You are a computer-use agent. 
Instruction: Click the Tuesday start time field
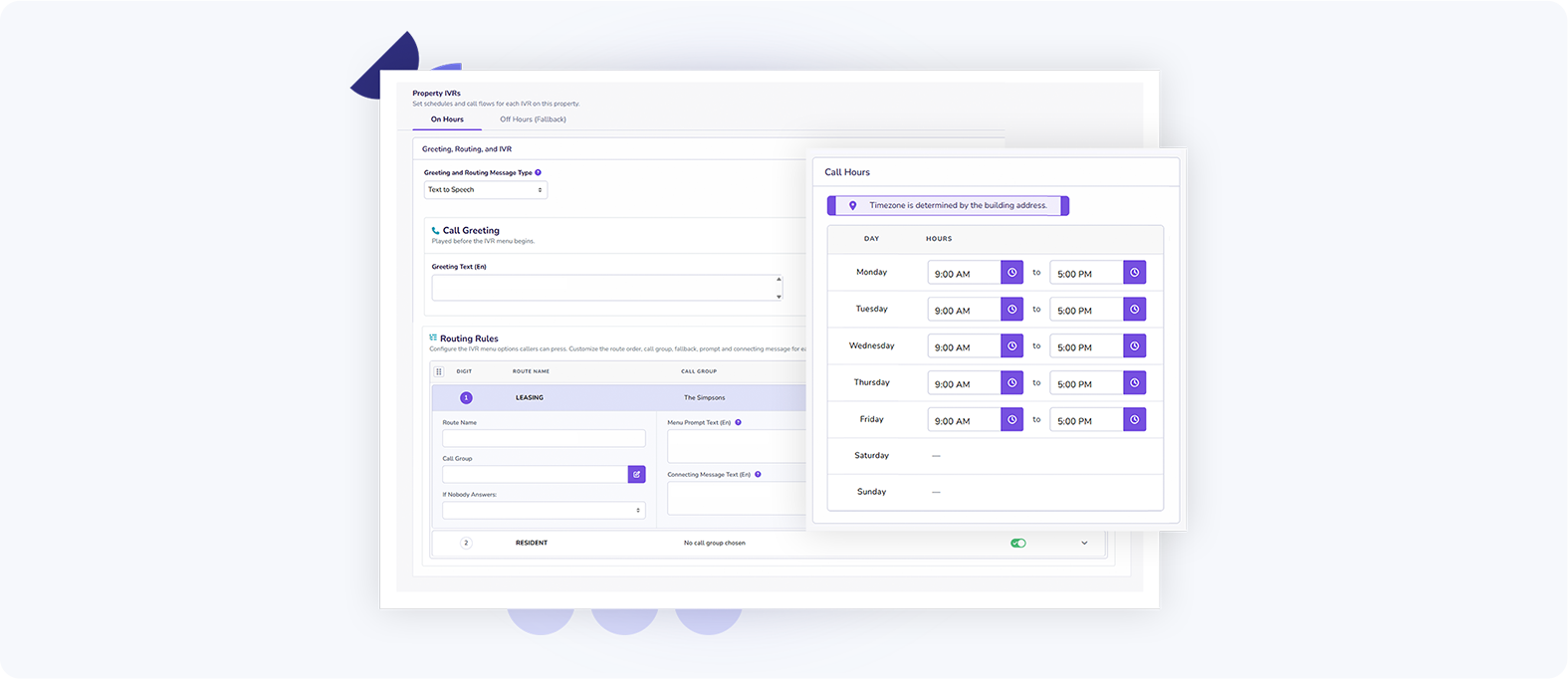[964, 310]
